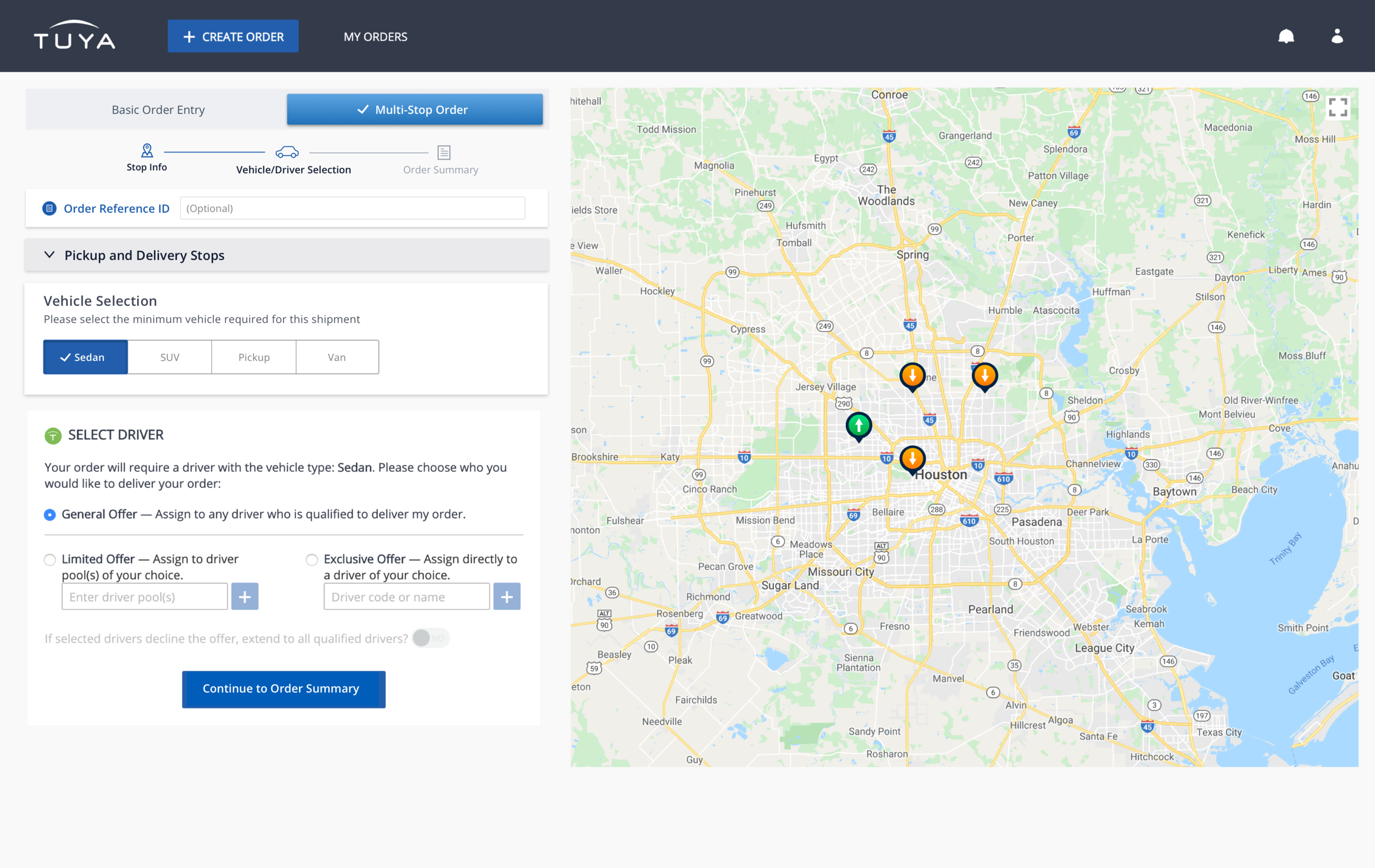Open user profile icon
The height and width of the screenshot is (868, 1375).
pyautogui.click(x=1336, y=36)
